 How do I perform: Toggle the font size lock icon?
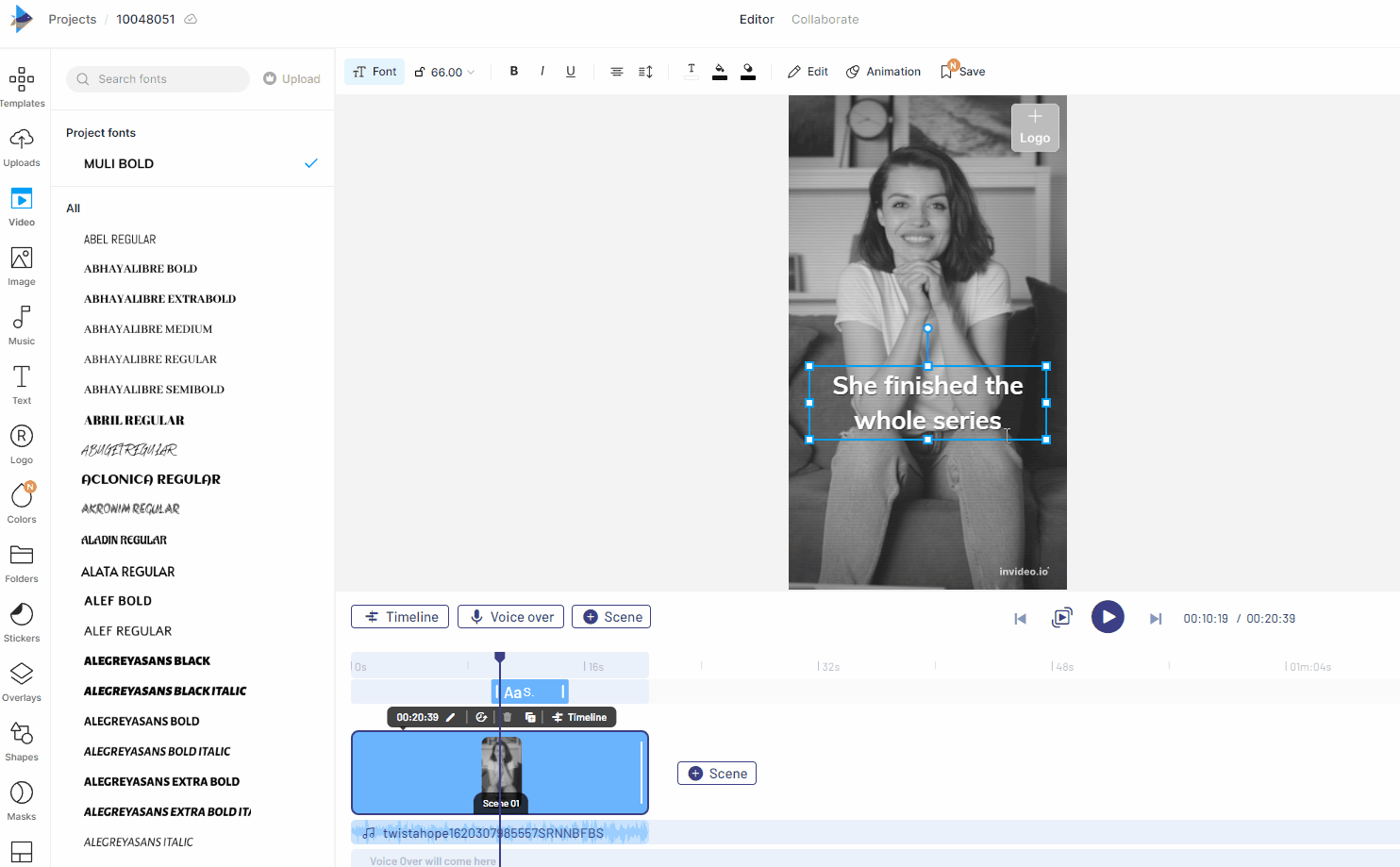pos(418,71)
